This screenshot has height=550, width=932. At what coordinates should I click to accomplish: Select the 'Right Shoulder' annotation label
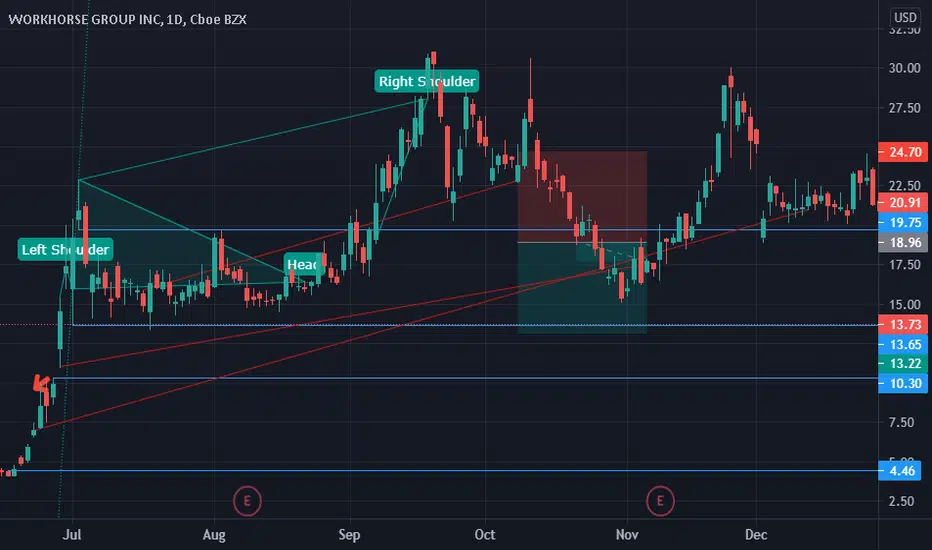coord(427,81)
